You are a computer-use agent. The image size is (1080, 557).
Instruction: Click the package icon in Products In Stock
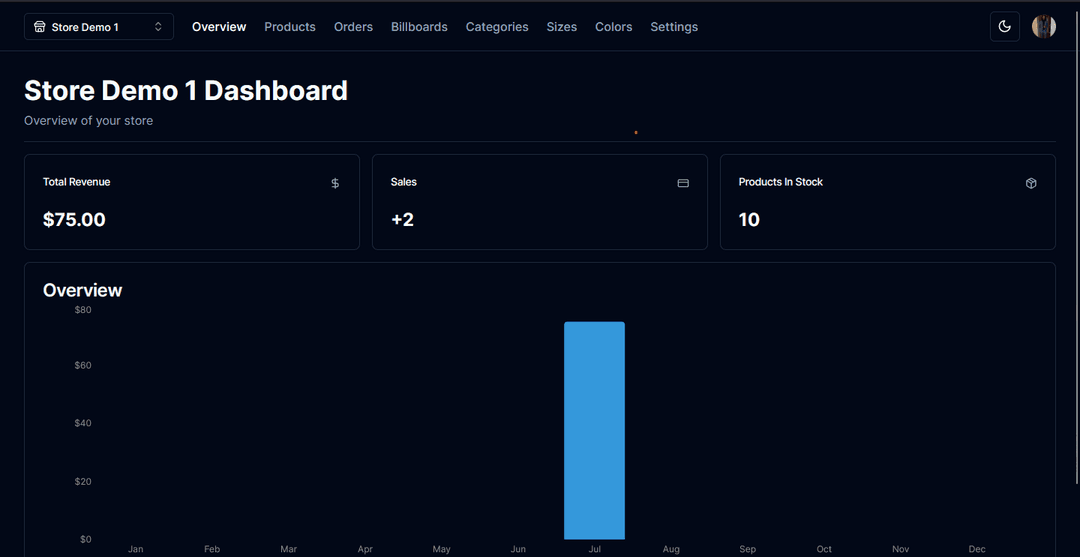(1031, 183)
